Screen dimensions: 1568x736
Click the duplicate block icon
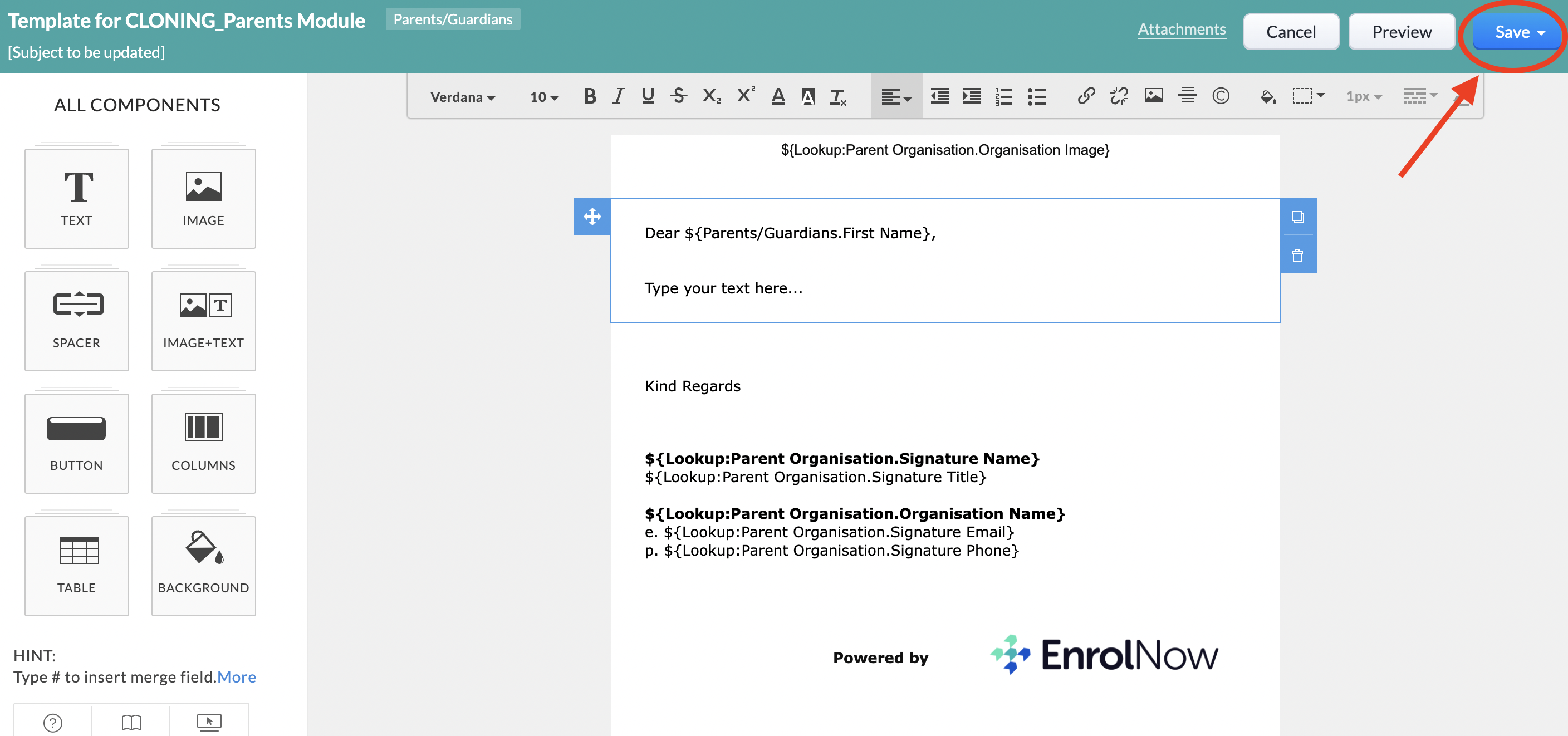(x=1298, y=217)
